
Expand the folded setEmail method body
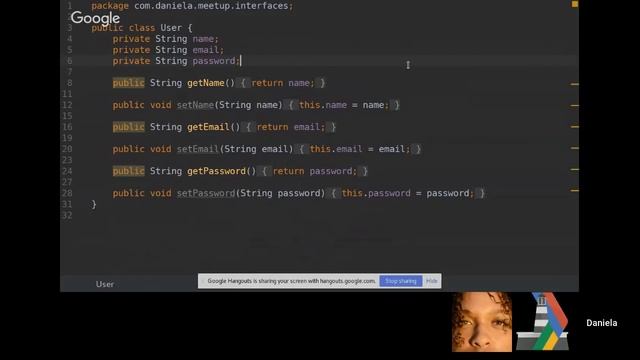(360, 149)
